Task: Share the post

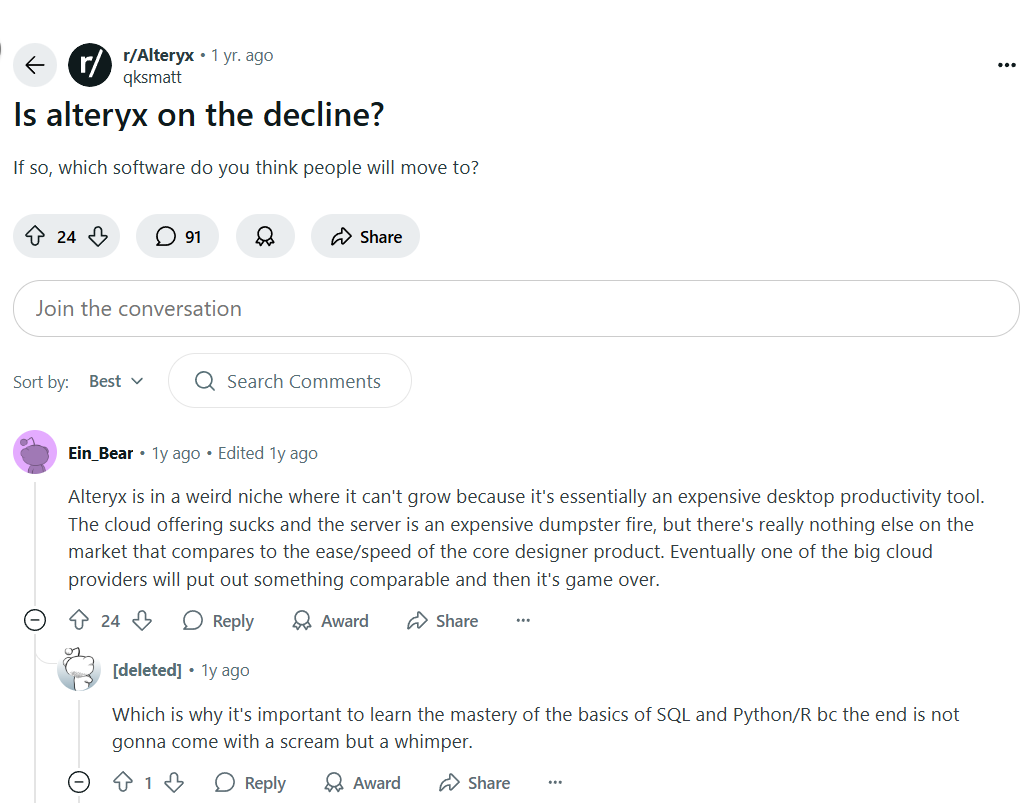Action: (365, 236)
